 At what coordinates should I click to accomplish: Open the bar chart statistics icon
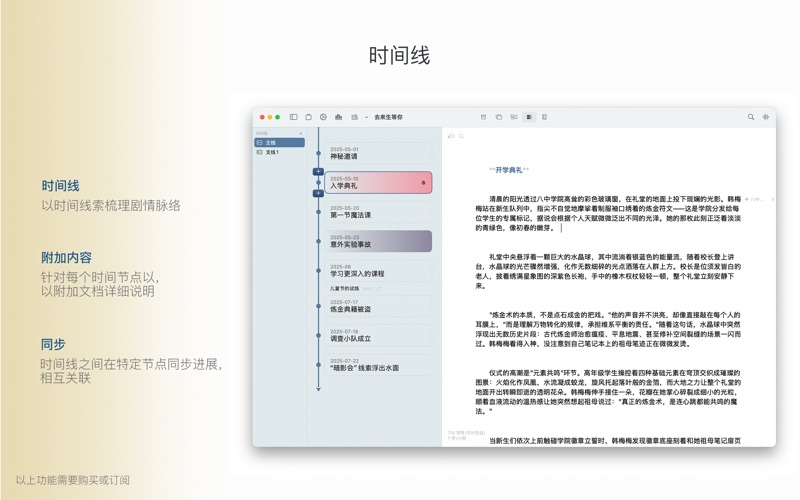click(339, 117)
